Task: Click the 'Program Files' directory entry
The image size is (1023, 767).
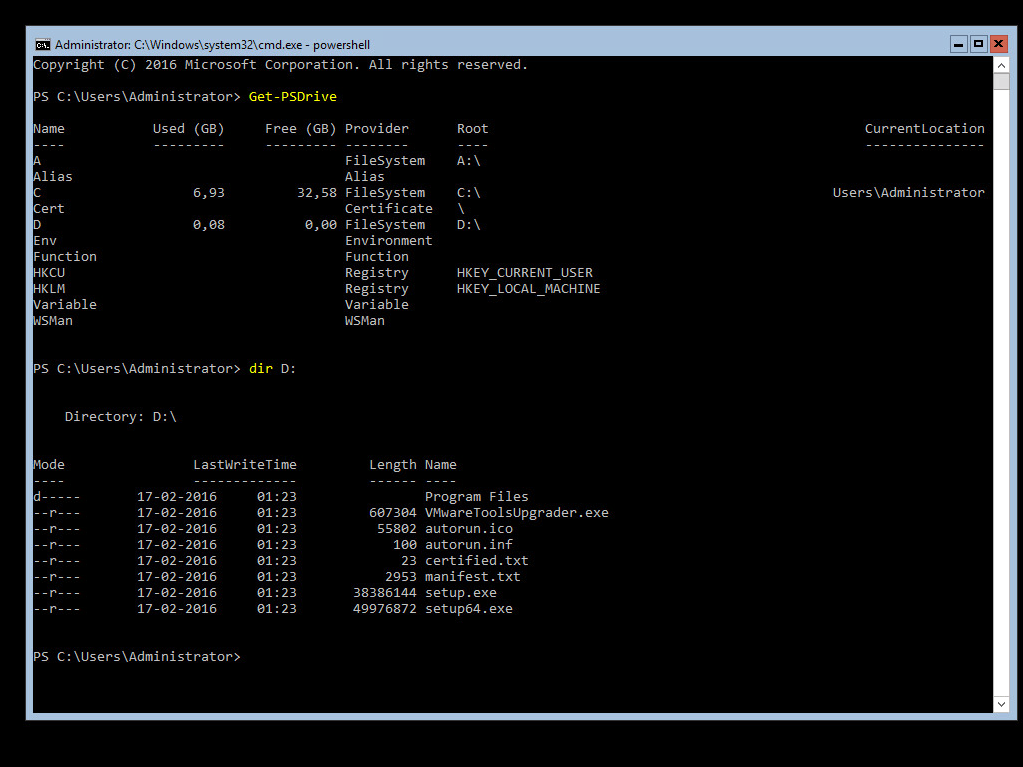Action: tap(476, 496)
